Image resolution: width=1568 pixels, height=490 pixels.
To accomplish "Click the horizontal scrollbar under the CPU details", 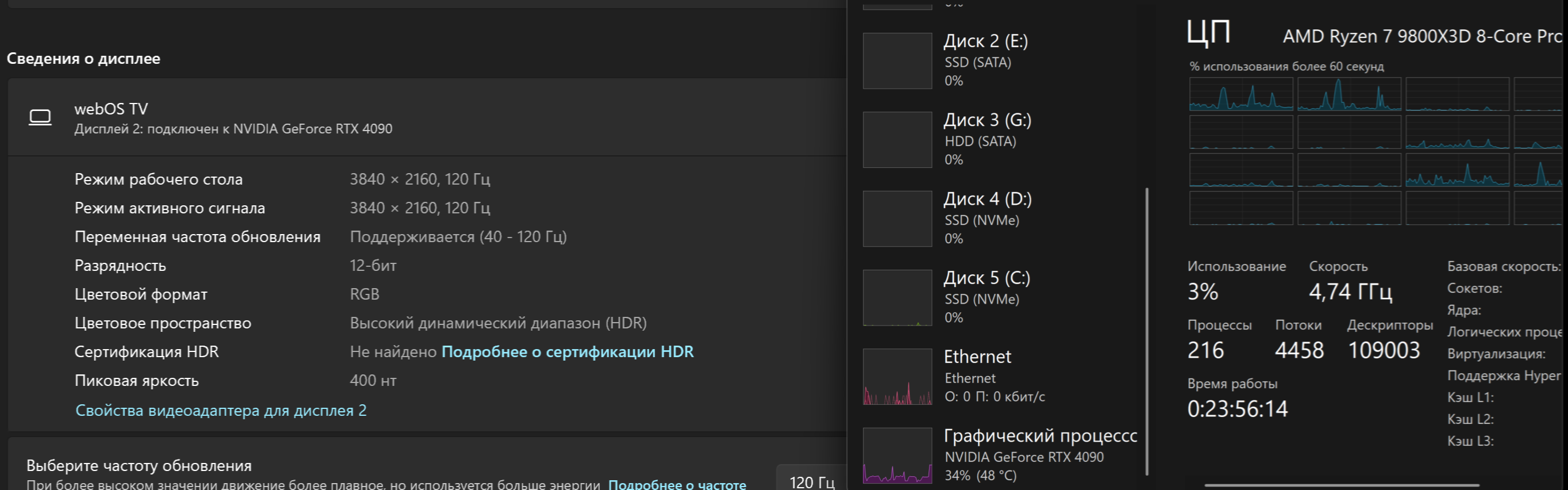I will point(1342,486).
